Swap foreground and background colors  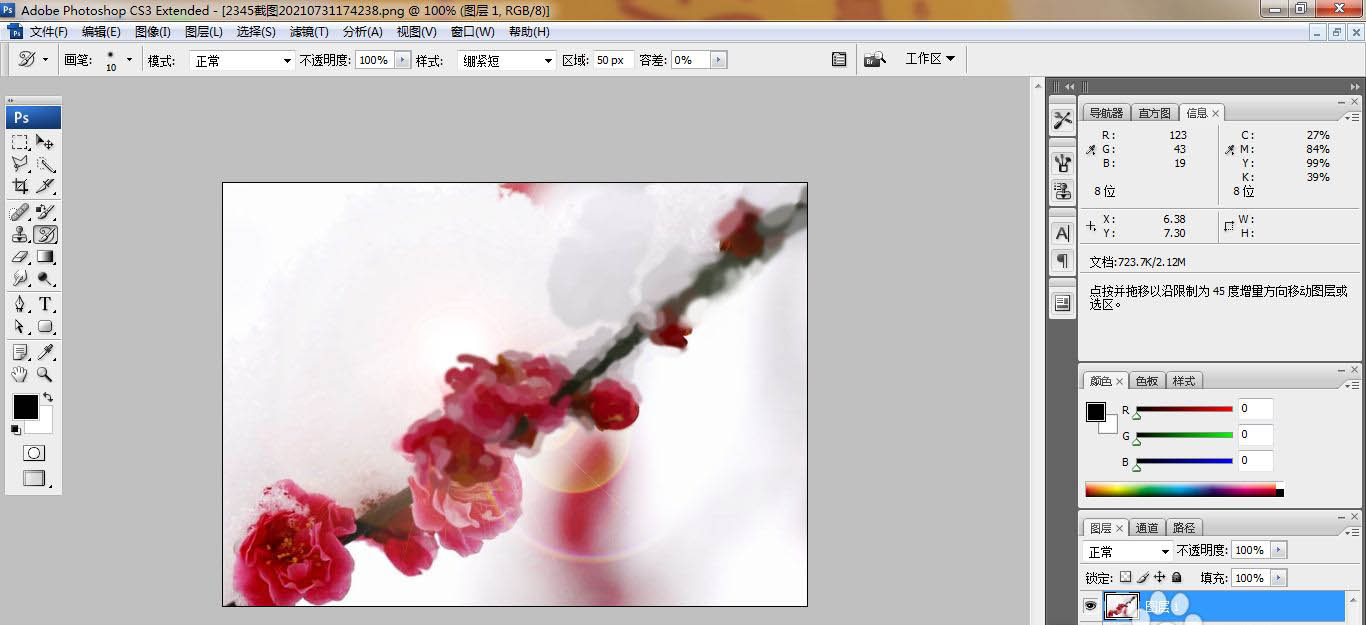click(x=48, y=397)
